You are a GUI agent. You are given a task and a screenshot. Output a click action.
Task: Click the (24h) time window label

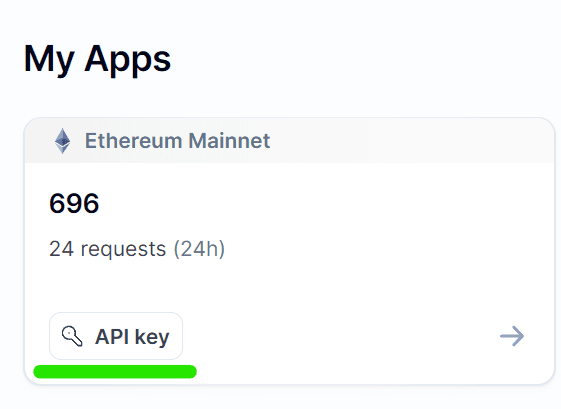199,249
